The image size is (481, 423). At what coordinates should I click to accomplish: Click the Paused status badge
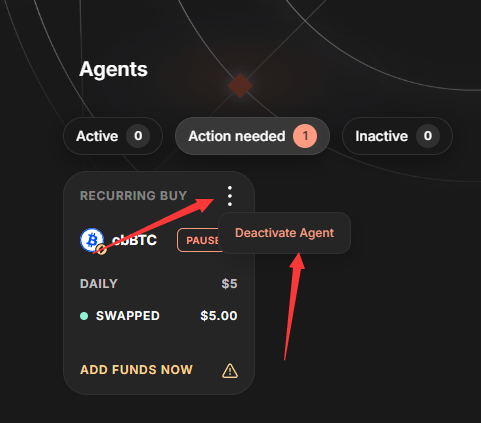(x=199, y=240)
